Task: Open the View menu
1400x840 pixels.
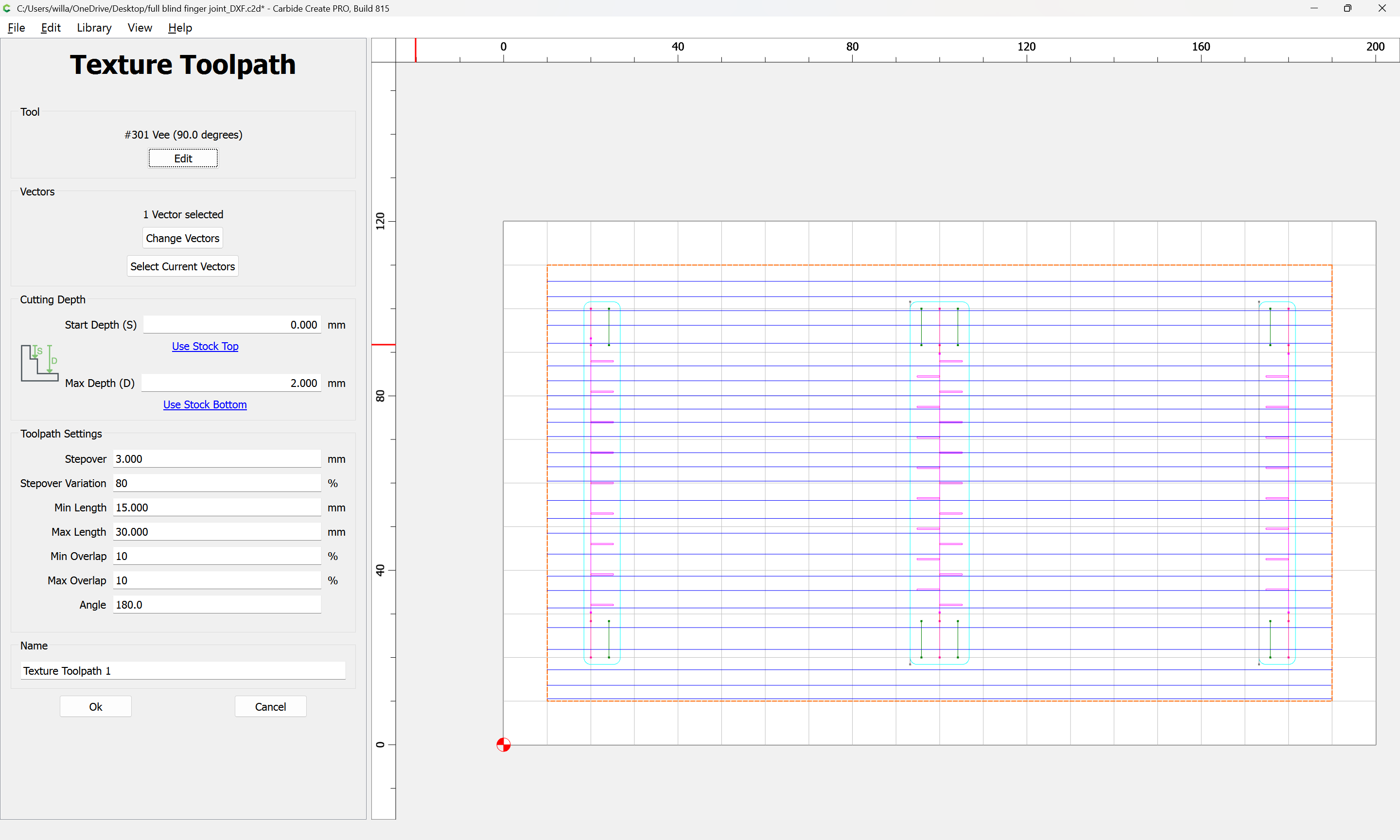Action: tap(140, 28)
